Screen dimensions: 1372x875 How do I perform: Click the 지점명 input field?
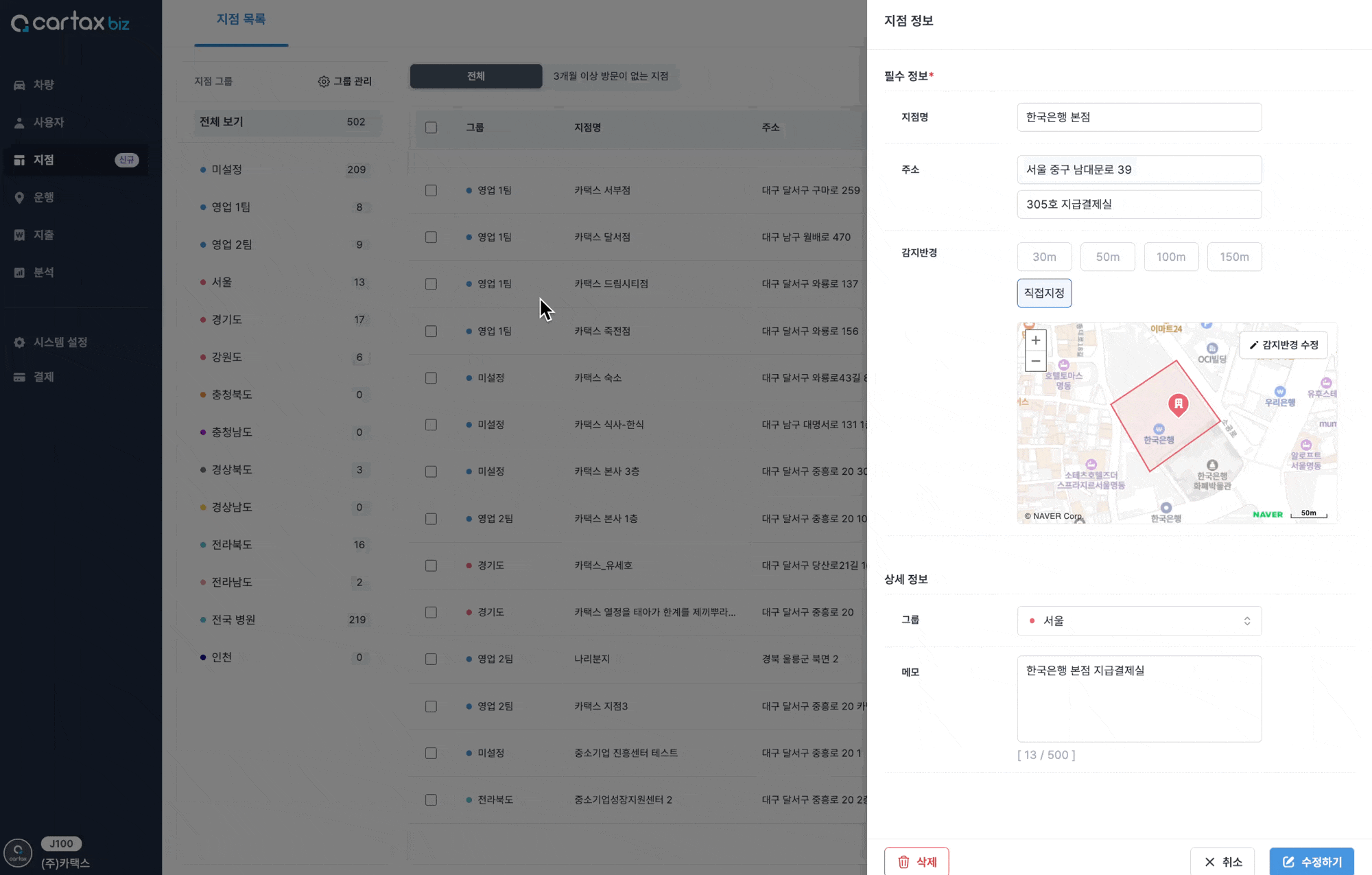(1139, 117)
